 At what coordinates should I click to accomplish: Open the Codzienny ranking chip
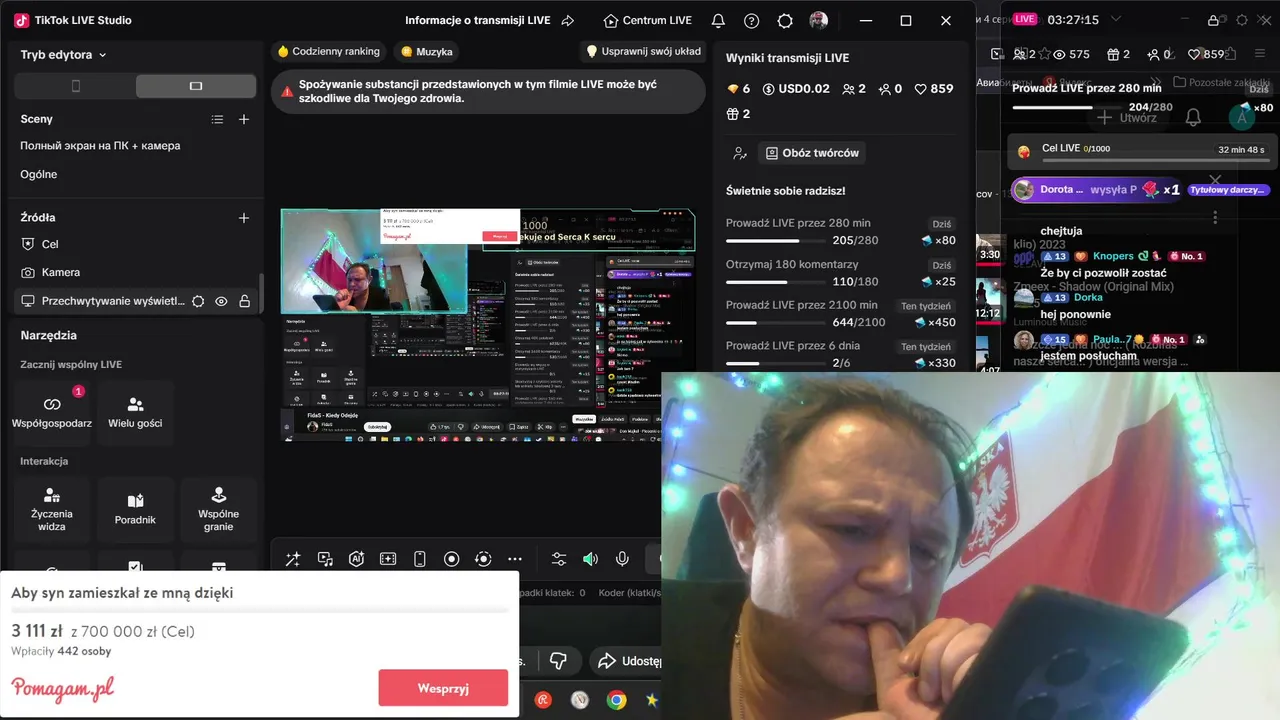click(329, 51)
